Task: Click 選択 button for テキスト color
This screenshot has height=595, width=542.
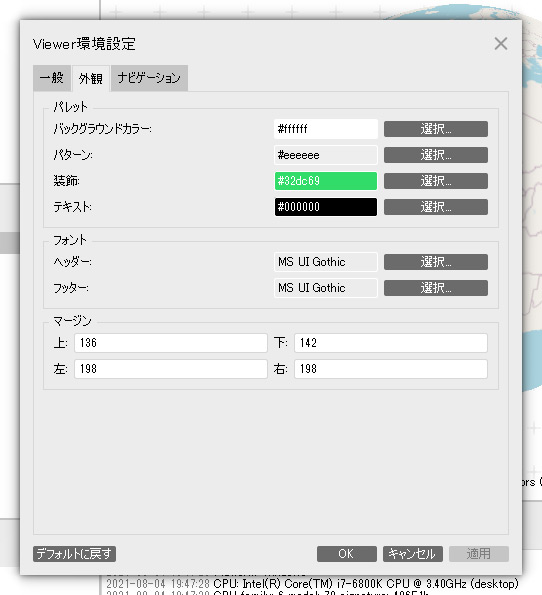Action: (436, 207)
